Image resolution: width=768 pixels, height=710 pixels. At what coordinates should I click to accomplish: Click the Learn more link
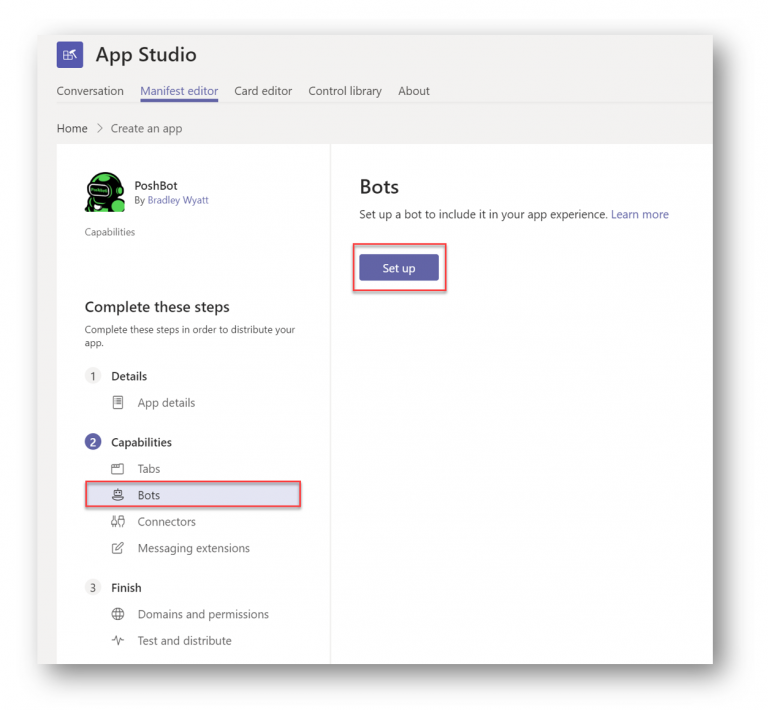(x=640, y=214)
